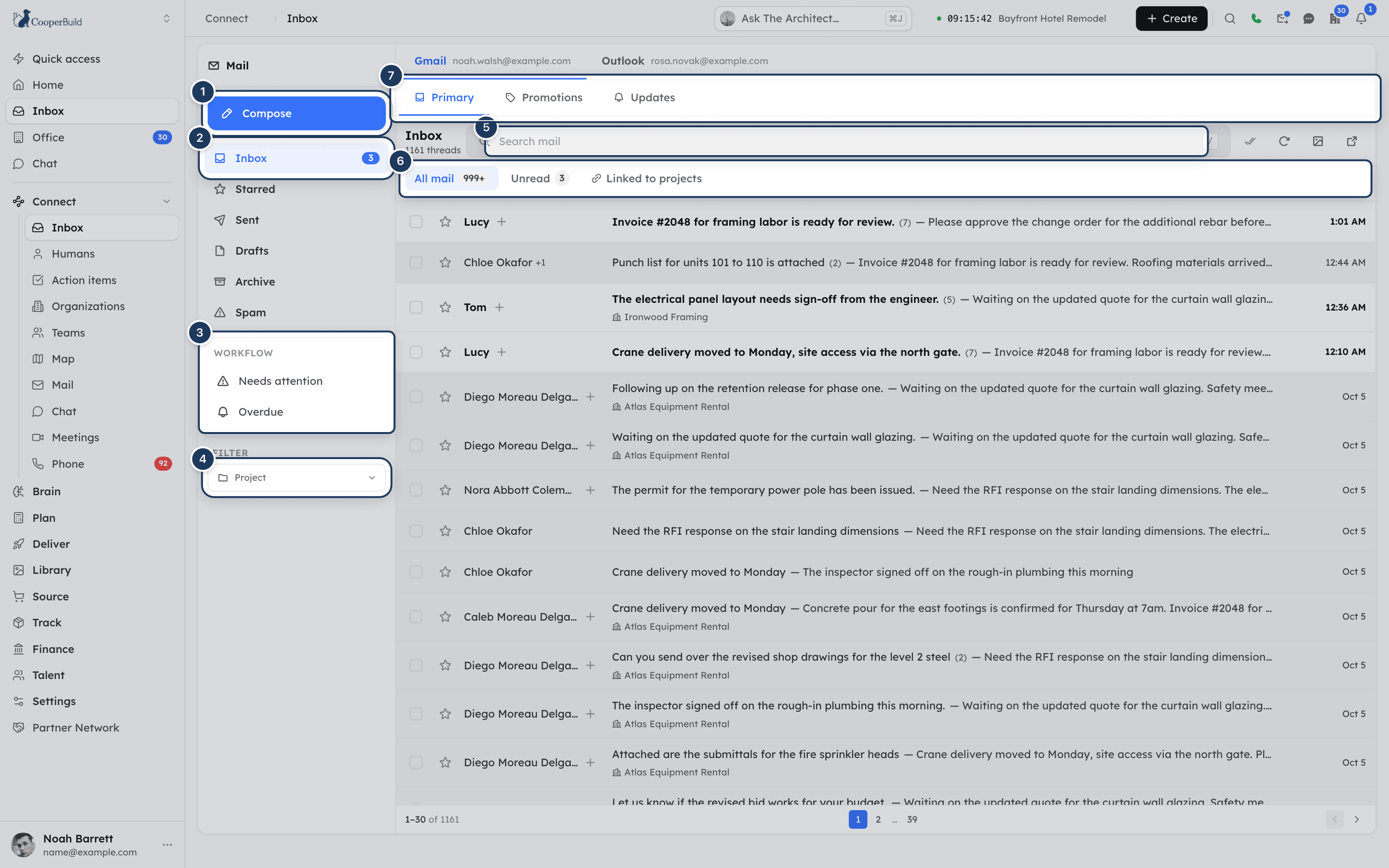Open user menu dots beside Noah Barrett
The image size is (1389, 868).
[167, 844]
